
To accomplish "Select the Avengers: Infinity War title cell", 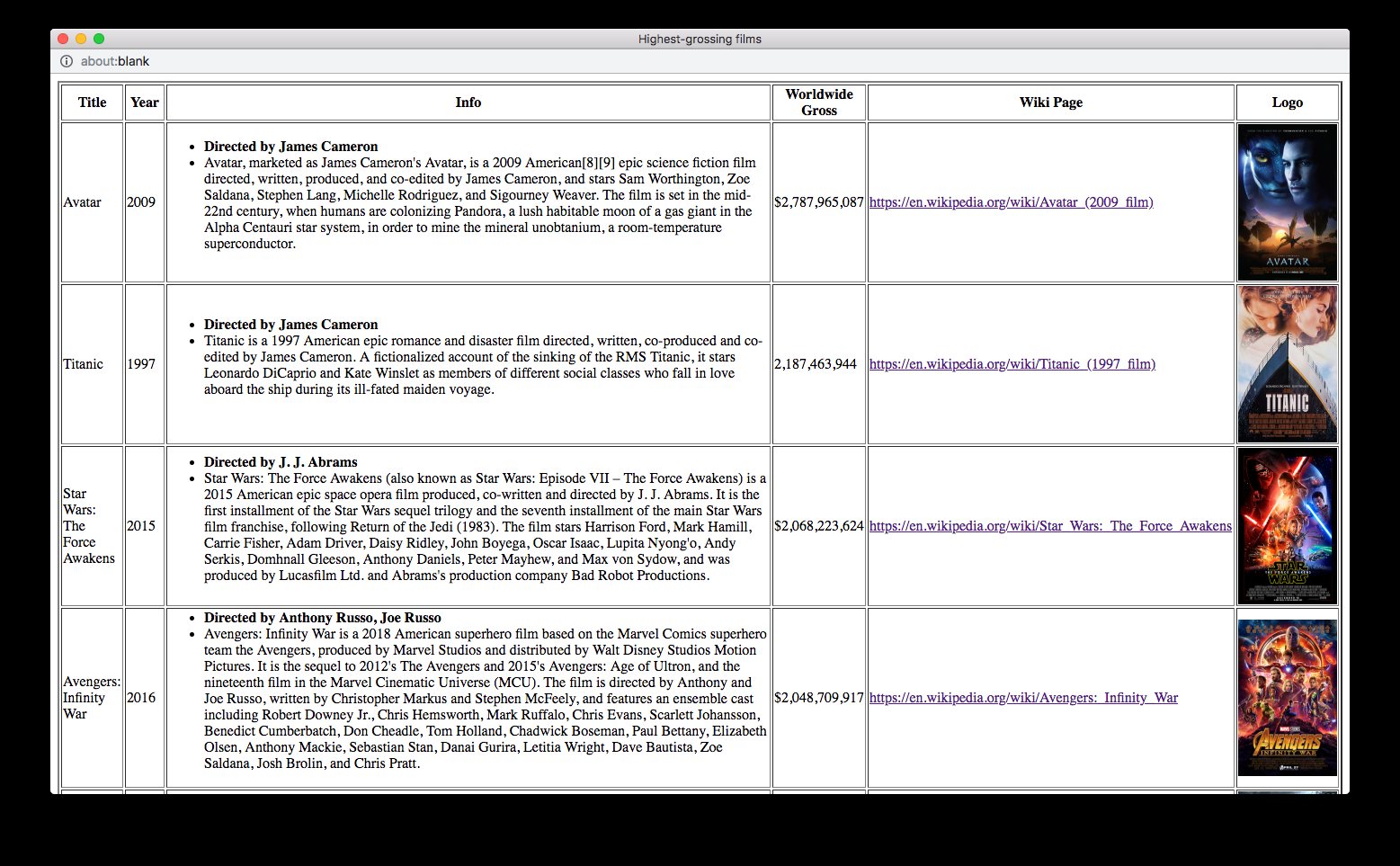I will [92, 698].
